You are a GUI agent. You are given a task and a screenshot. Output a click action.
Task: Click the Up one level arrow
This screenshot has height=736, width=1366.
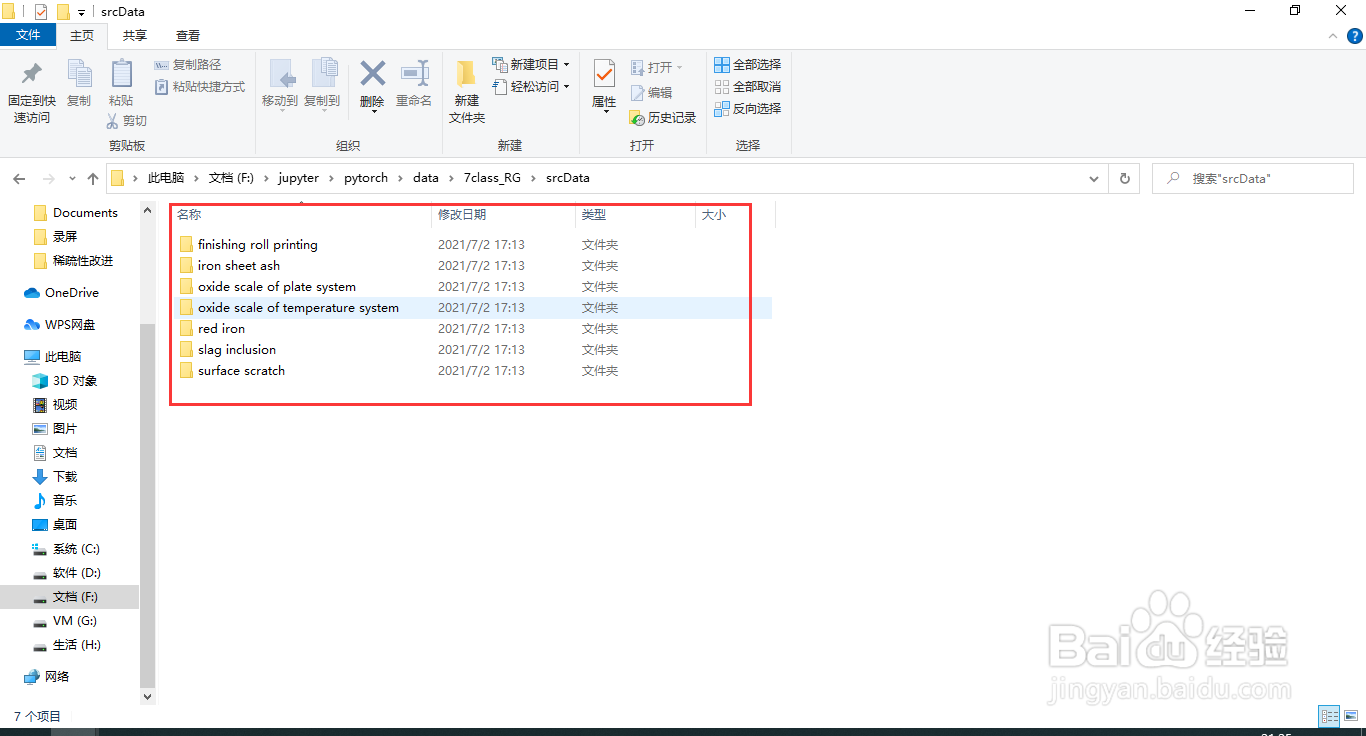[x=93, y=178]
